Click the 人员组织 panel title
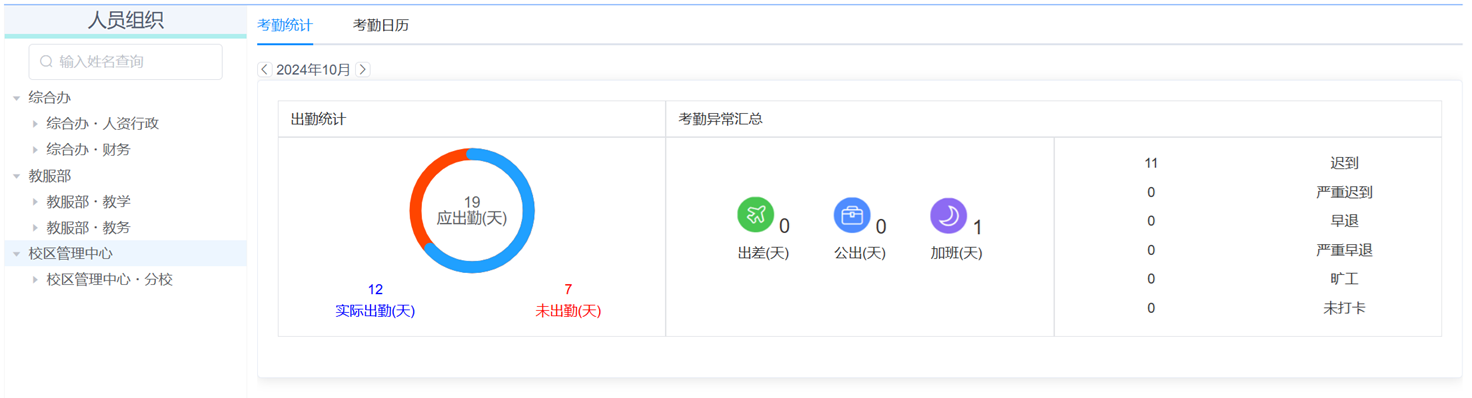Viewport: 1472px width, 398px height. tap(126, 20)
